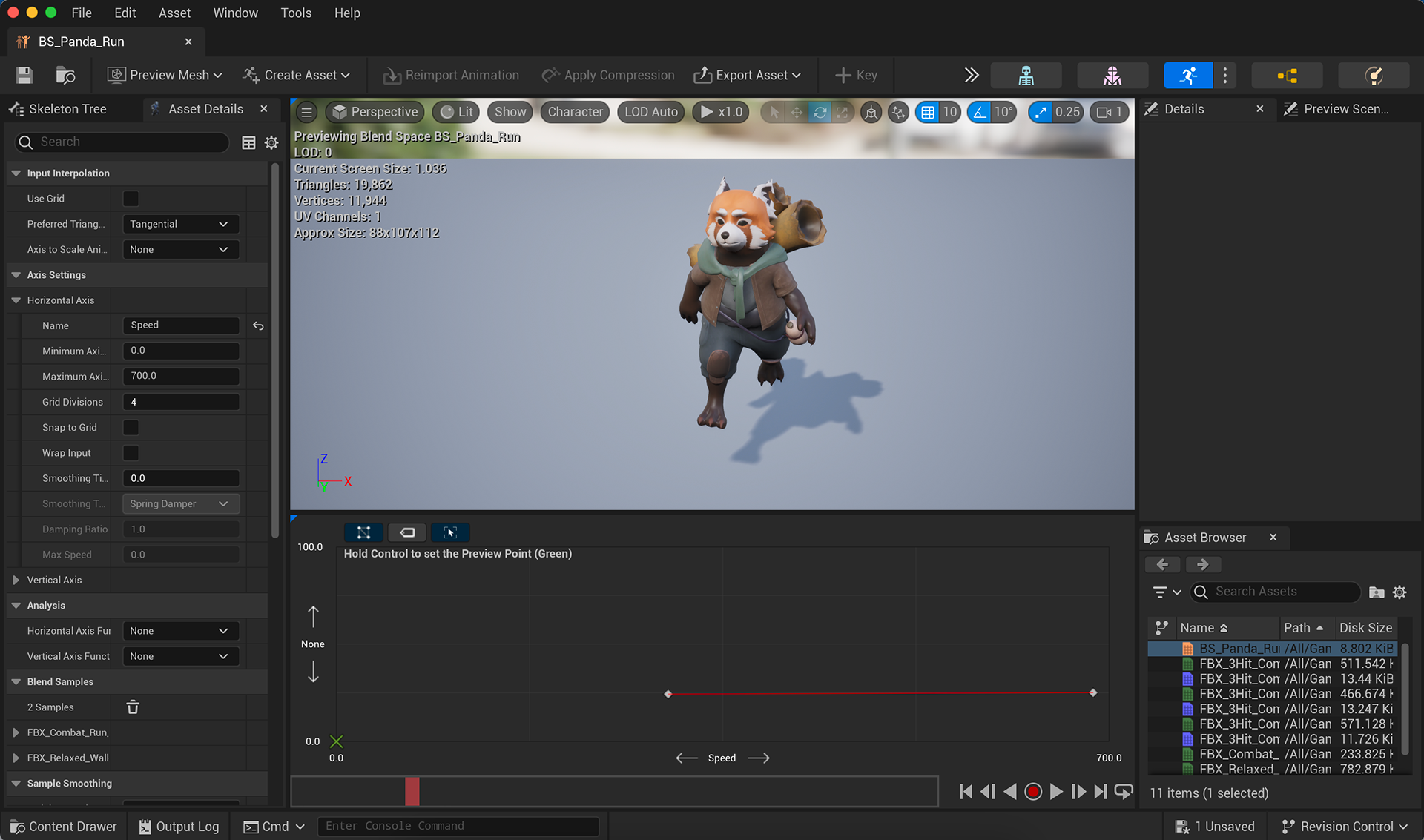This screenshot has height=840, width=1424.
Task: Expand the Vertical Axis section
Action: [16, 580]
